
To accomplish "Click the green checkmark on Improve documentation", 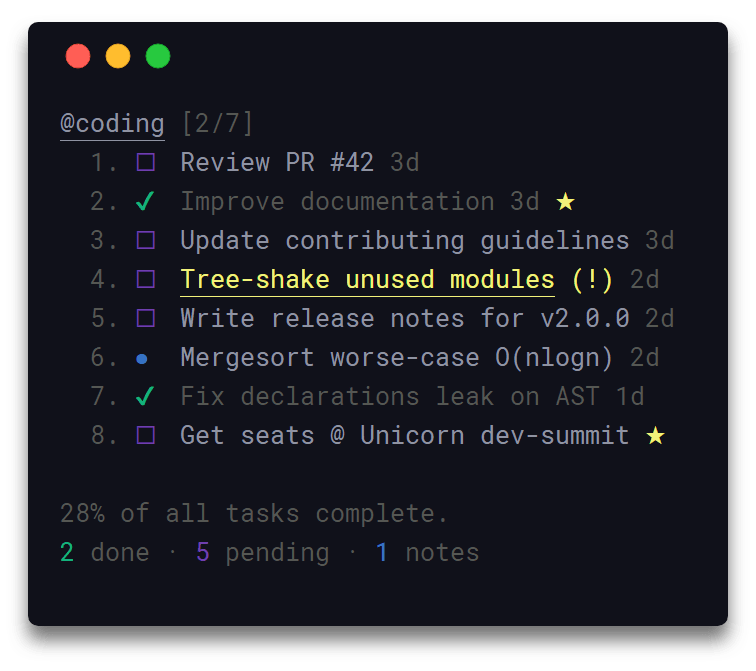I will 145,201.
